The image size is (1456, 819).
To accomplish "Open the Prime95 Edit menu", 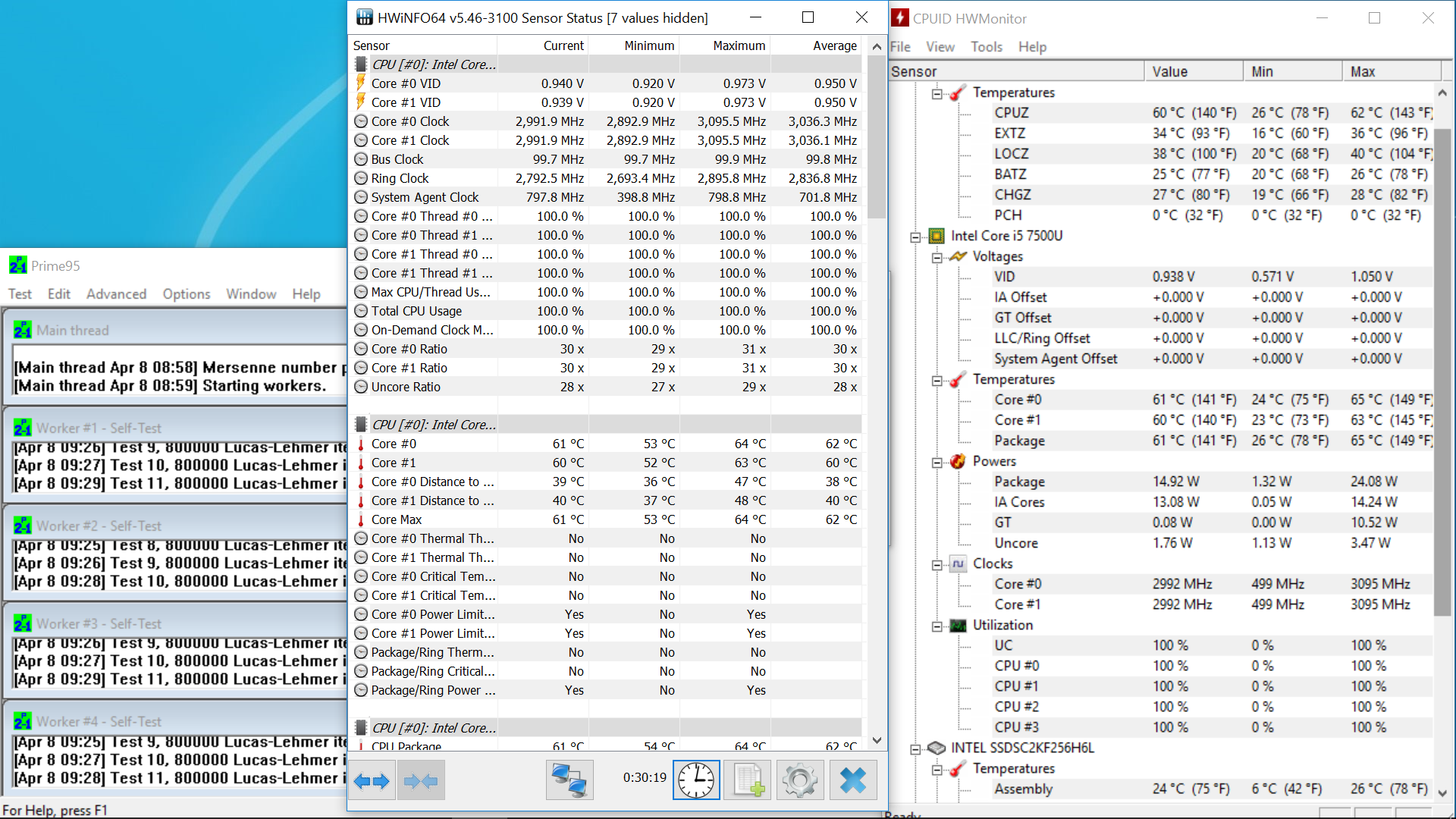I will tap(59, 293).
